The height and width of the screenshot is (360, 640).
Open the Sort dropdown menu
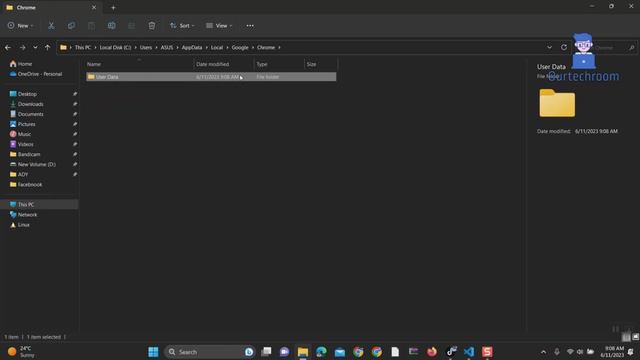click(x=182, y=26)
